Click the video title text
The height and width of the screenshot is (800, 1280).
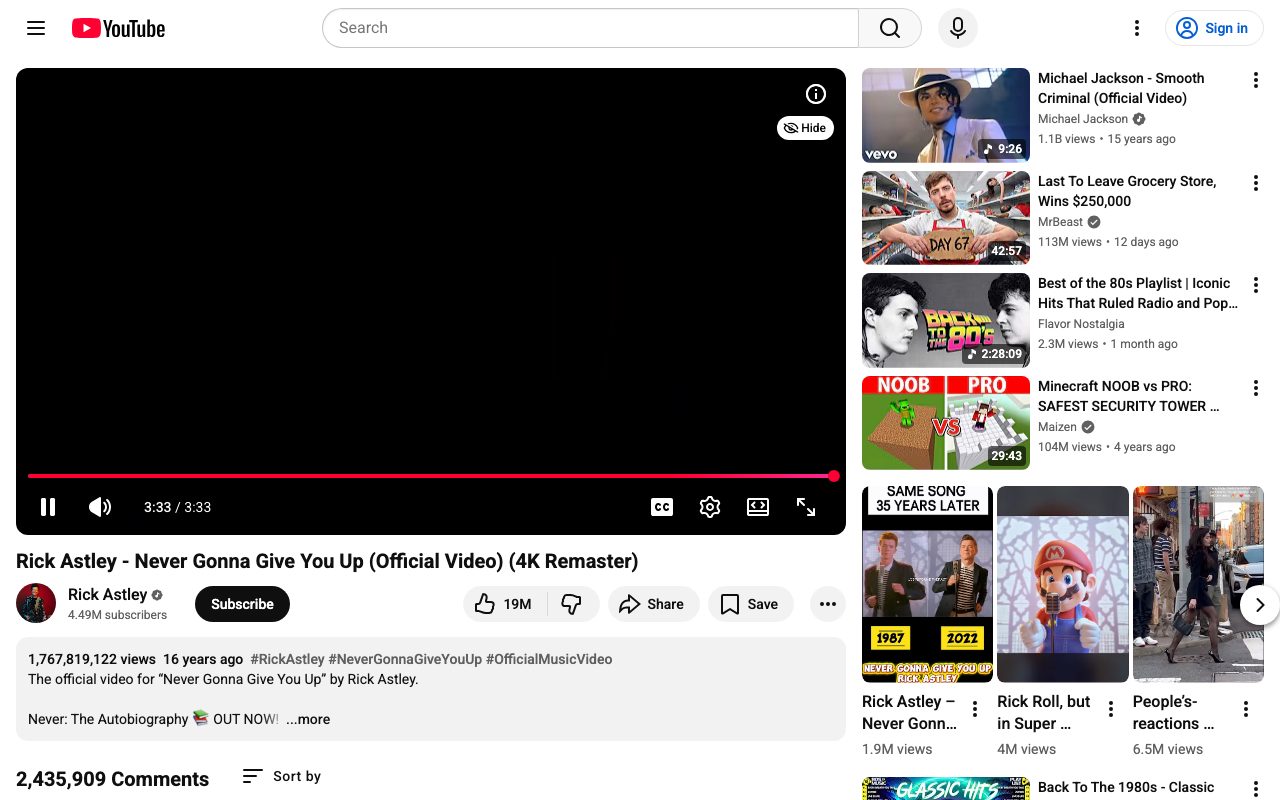[x=327, y=561]
